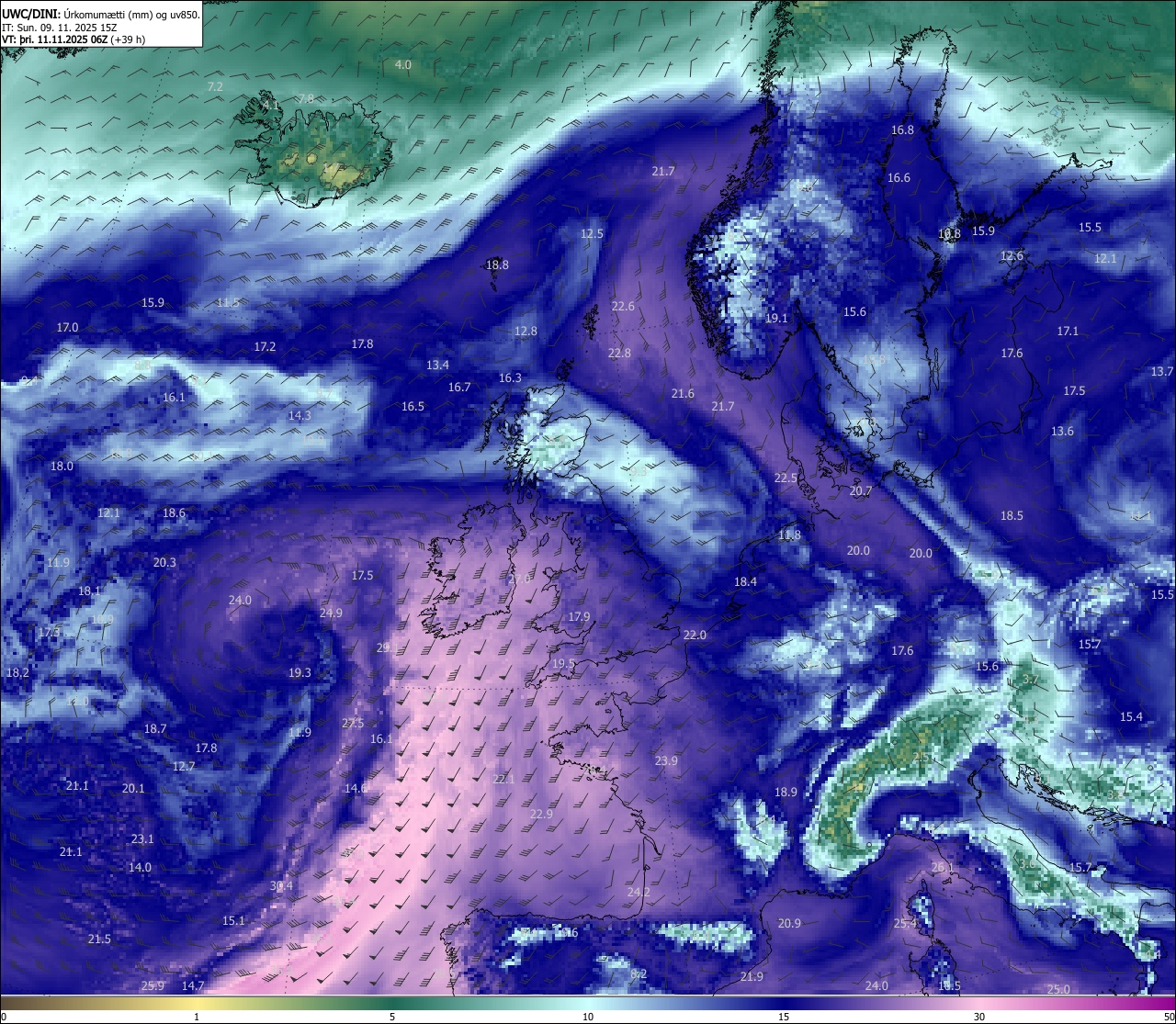Click the 10 tick on the color scale
The image size is (1176, 1024).
click(x=588, y=1018)
